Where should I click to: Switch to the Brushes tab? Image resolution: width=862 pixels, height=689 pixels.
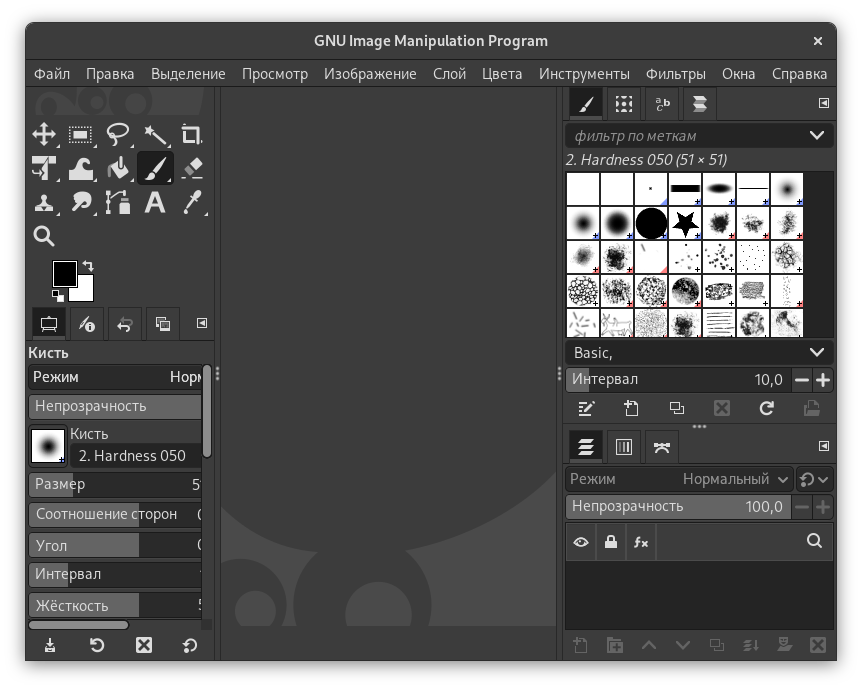click(586, 103)
